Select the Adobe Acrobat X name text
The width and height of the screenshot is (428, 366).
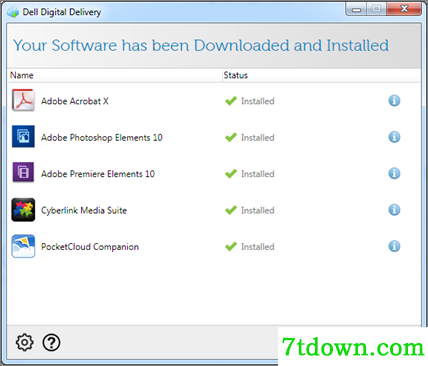(75, 101)
